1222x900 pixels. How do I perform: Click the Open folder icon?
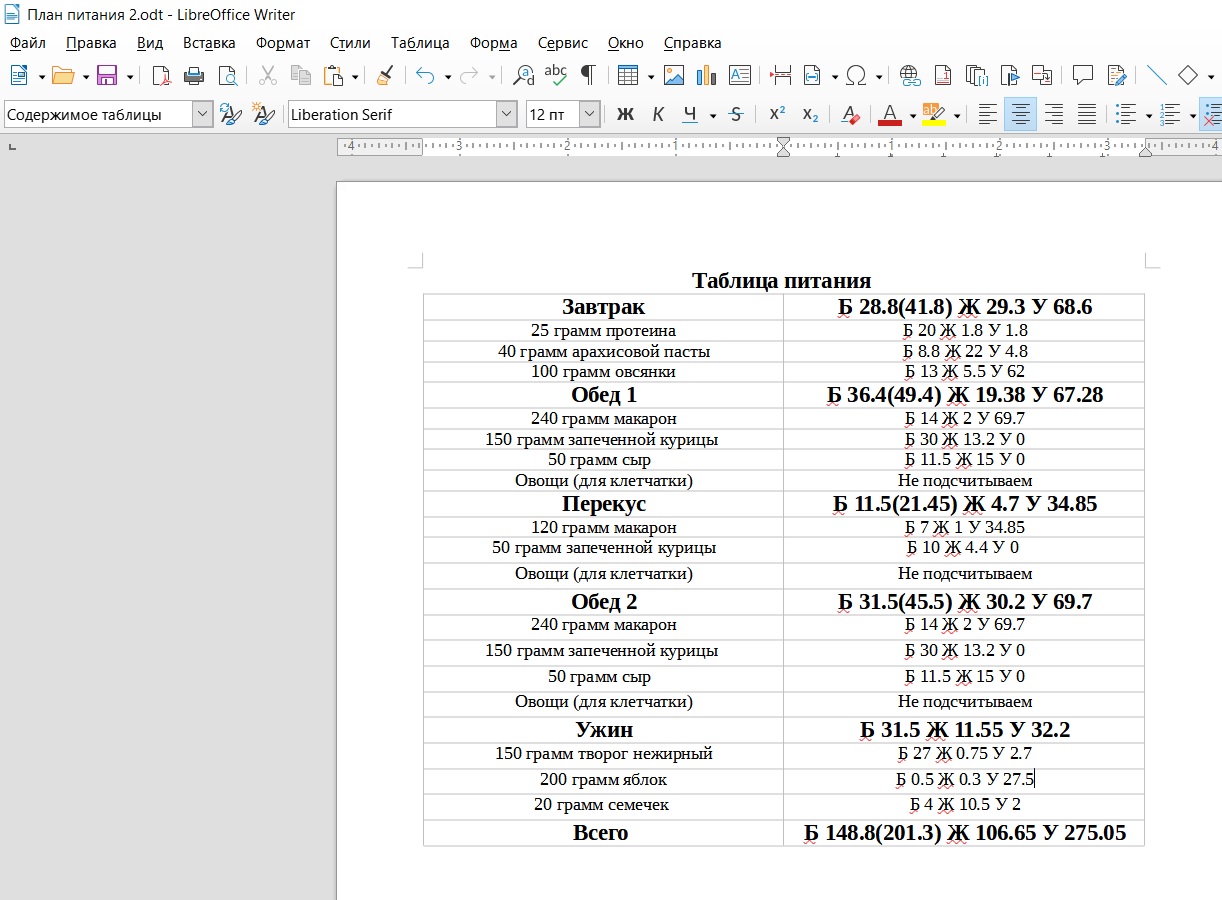pyautogui.click(x=63, y=75)
